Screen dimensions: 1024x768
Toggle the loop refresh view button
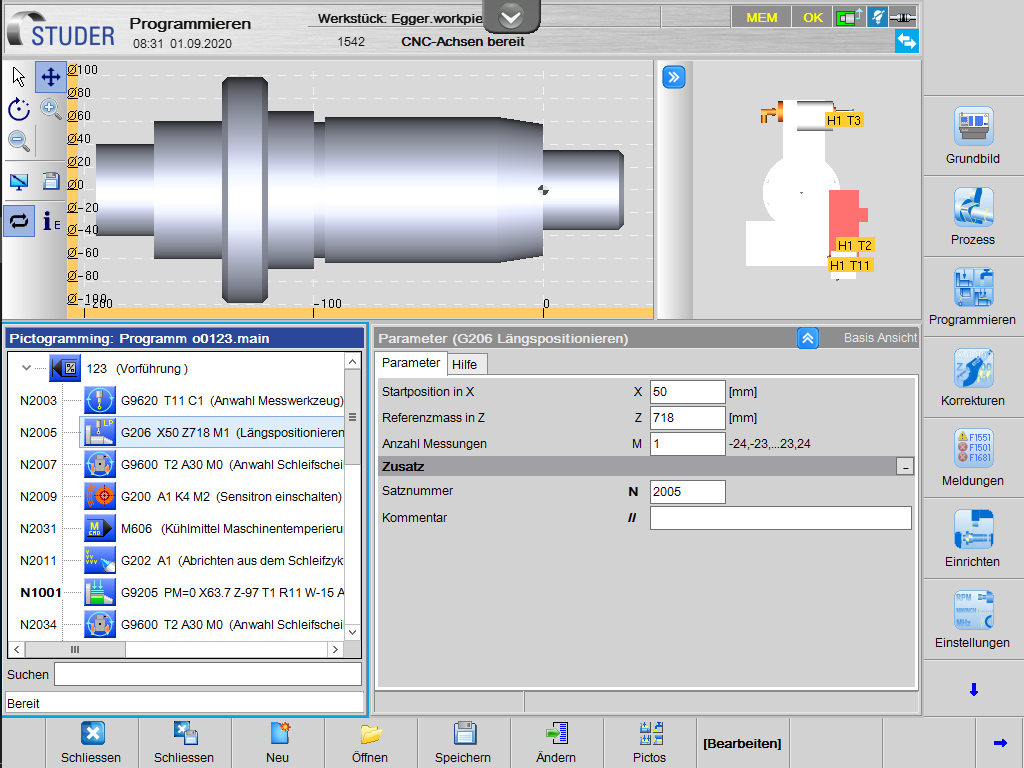pos(19,221)
